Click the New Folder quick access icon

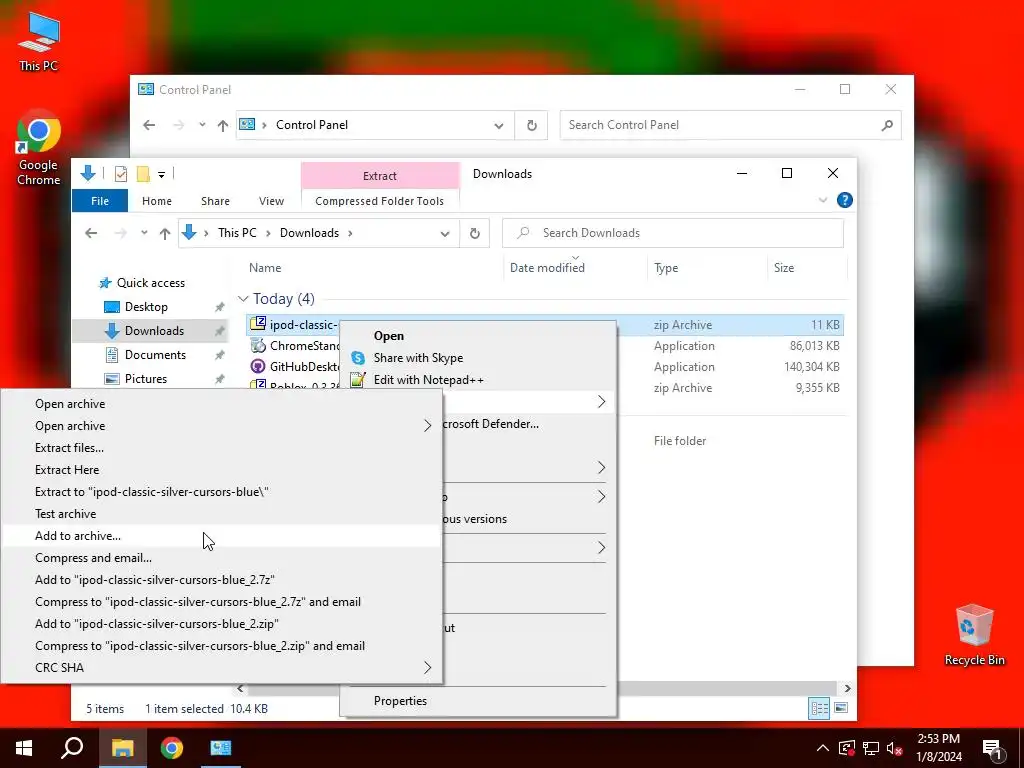pos(143,174)
